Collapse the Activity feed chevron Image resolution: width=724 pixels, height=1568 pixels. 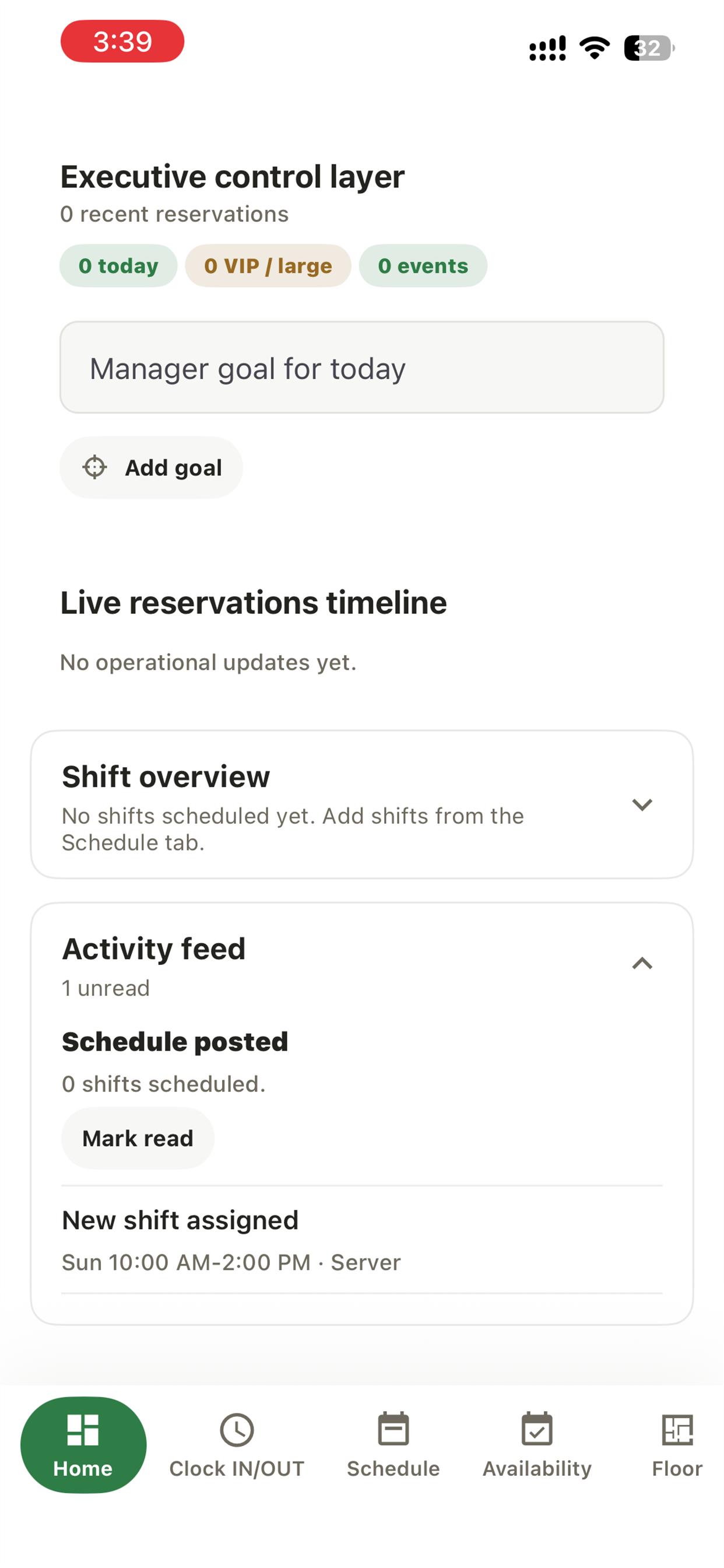coord(642,963)
